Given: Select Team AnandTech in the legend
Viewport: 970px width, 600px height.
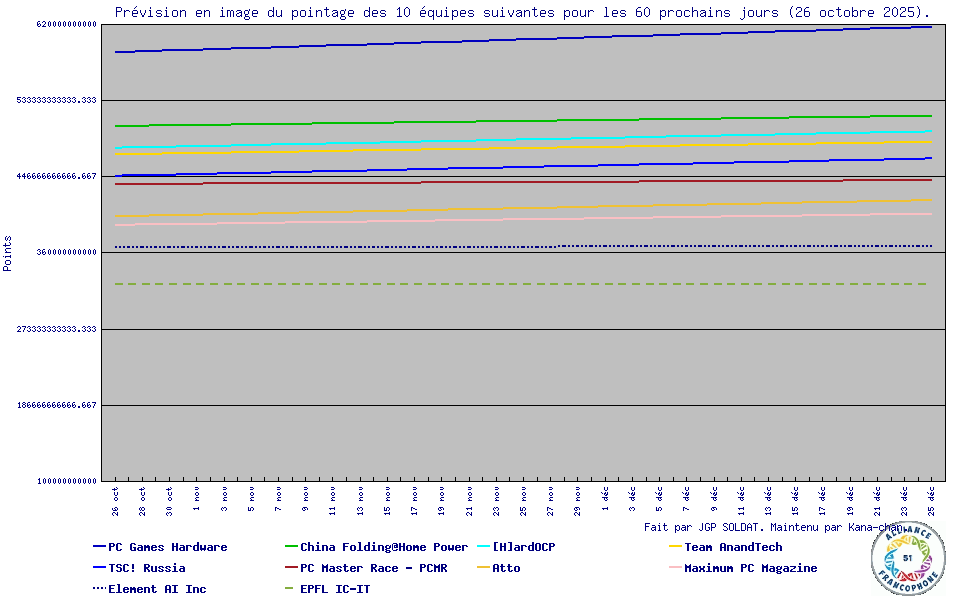Looking at the screenshot, I should tap(732, 547).
